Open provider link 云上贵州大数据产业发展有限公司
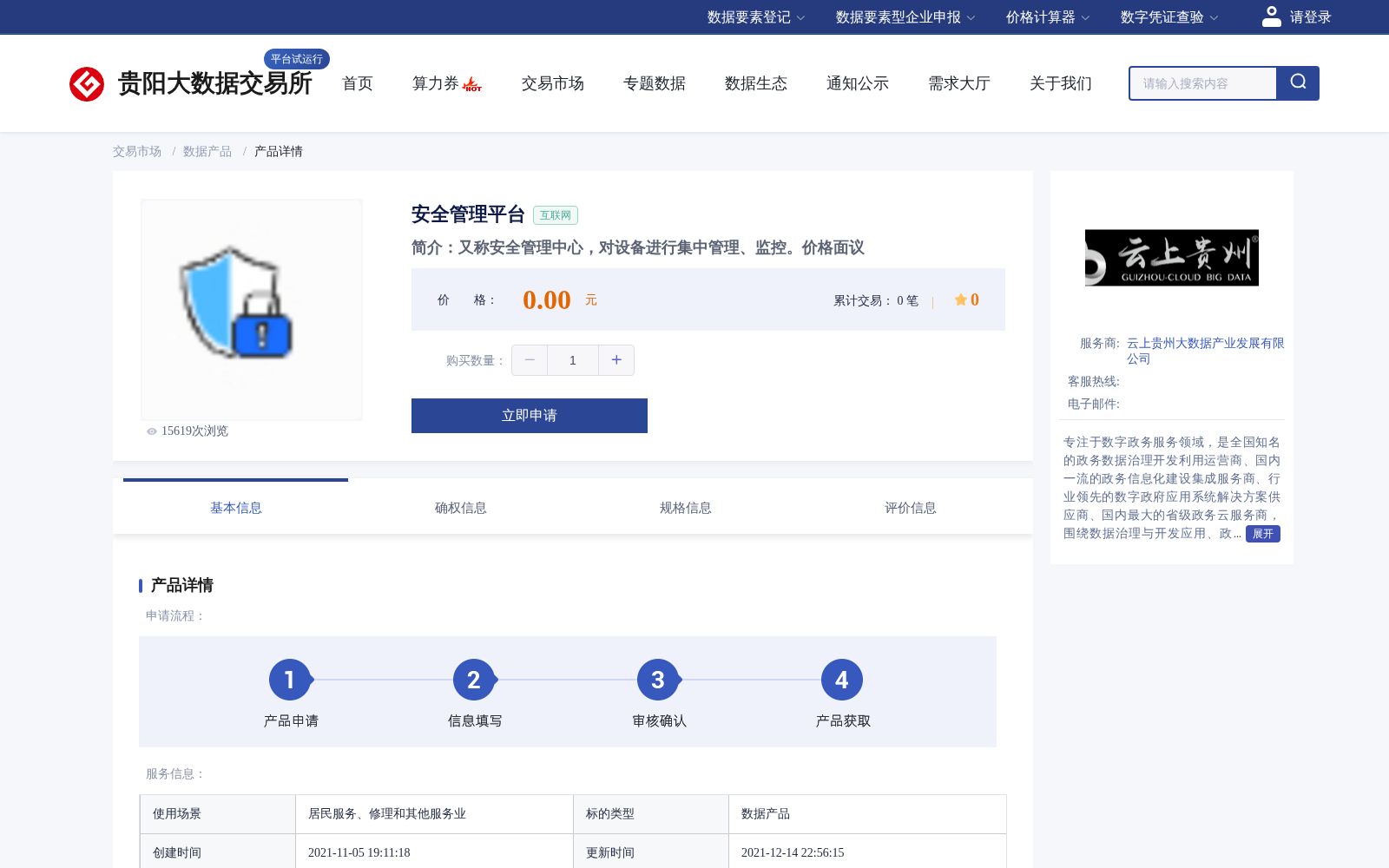Viewport: 1389px width, 868px height. [x=1205, y=351]
